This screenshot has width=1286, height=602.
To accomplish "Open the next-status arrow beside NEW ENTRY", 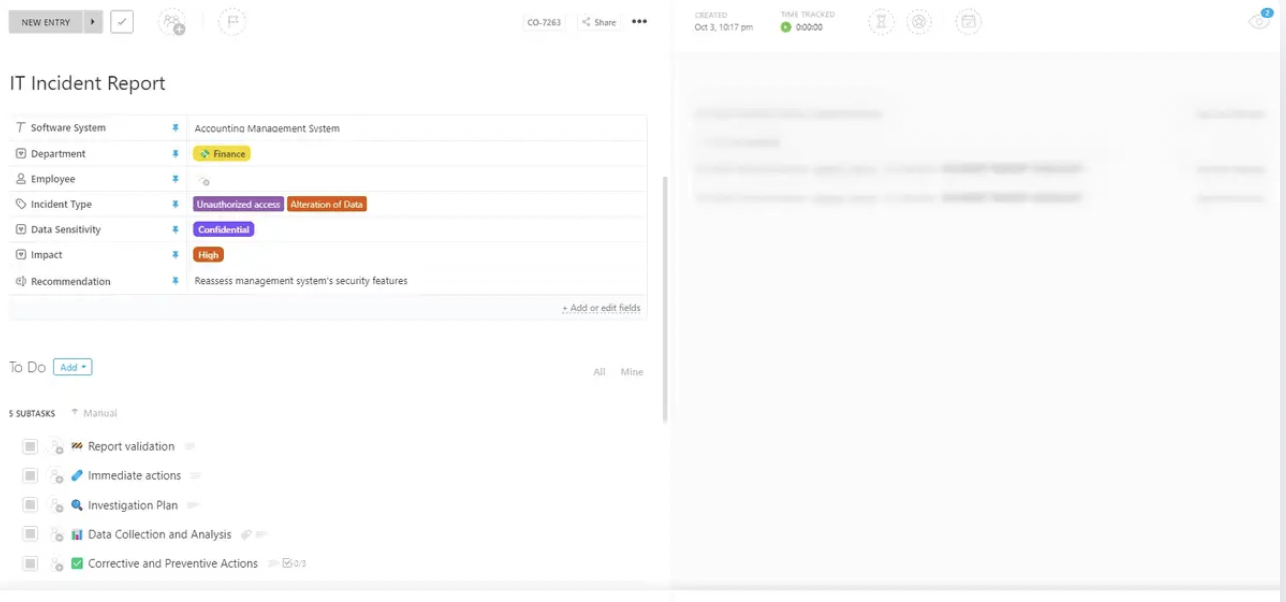I will (x=93, y=22).
